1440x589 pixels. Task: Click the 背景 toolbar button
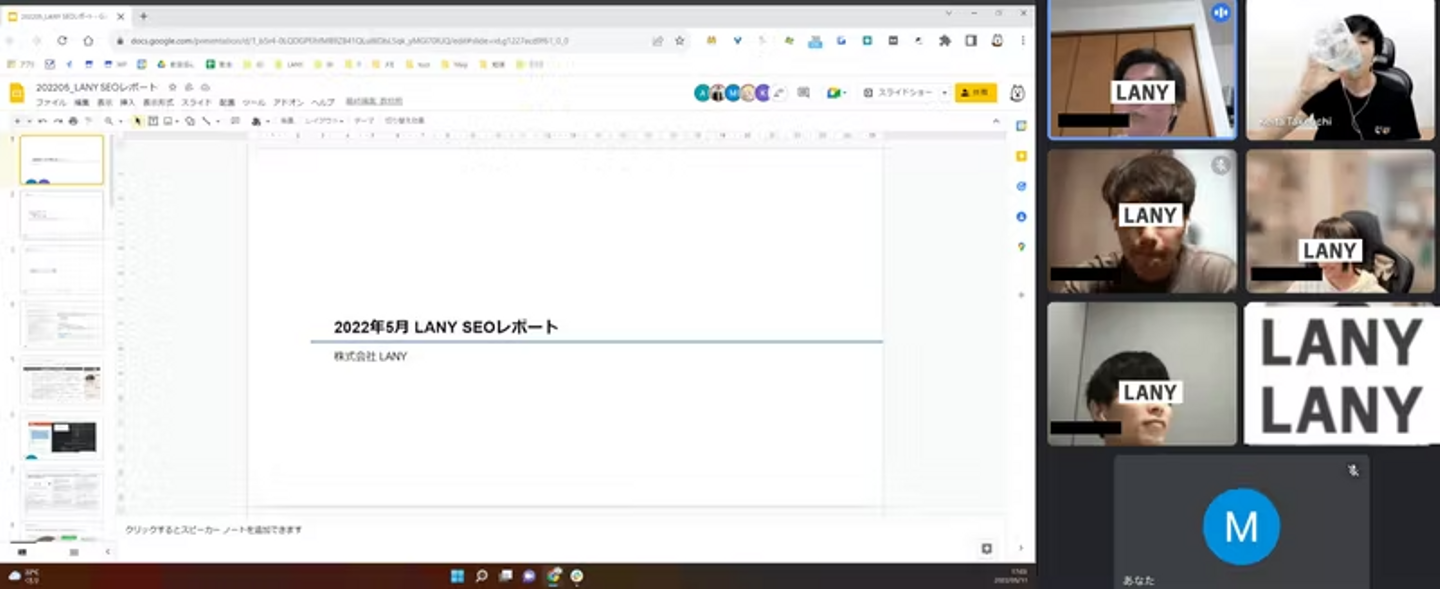pos(287,121)
